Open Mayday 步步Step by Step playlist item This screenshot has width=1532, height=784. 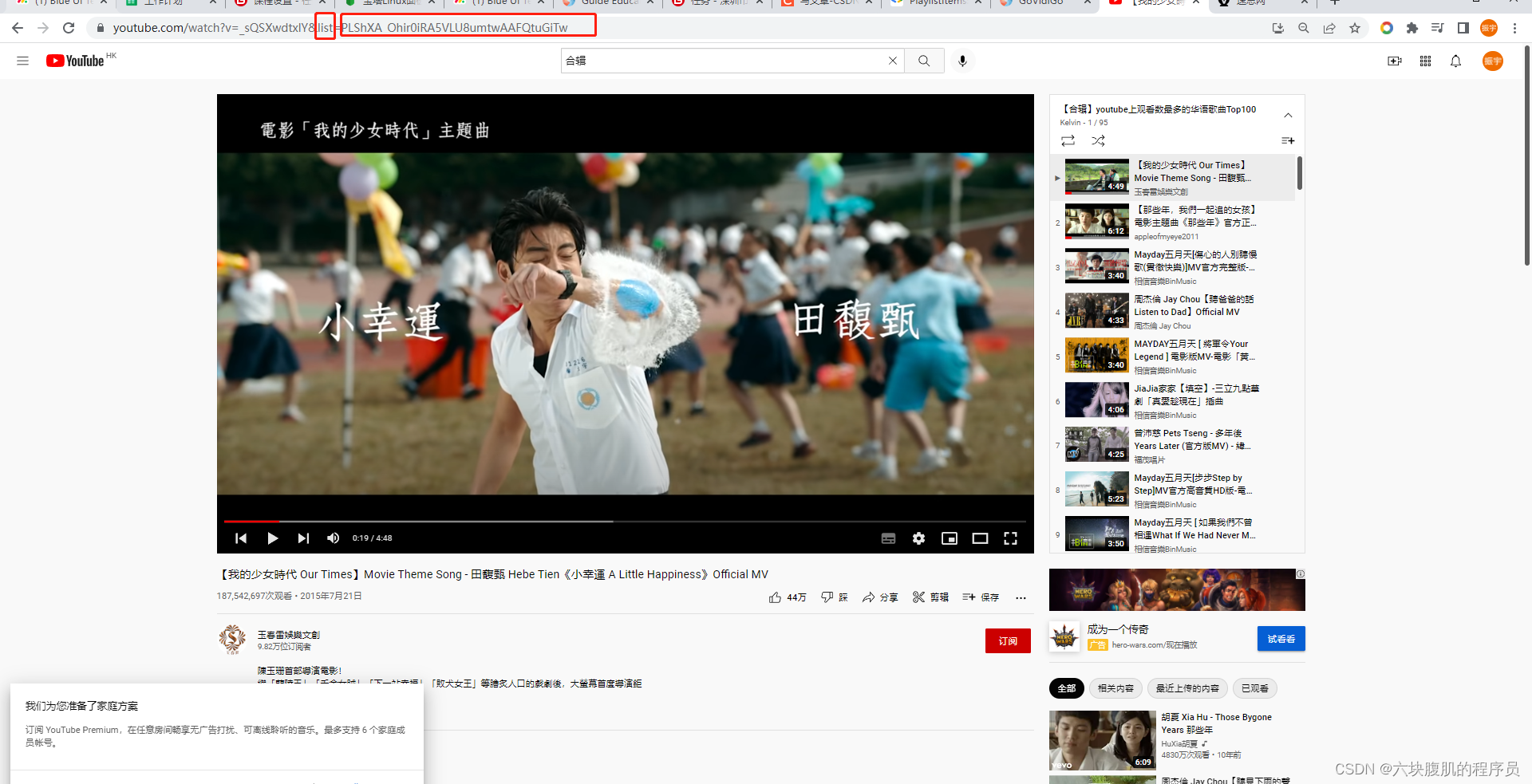click(1173, 490)
